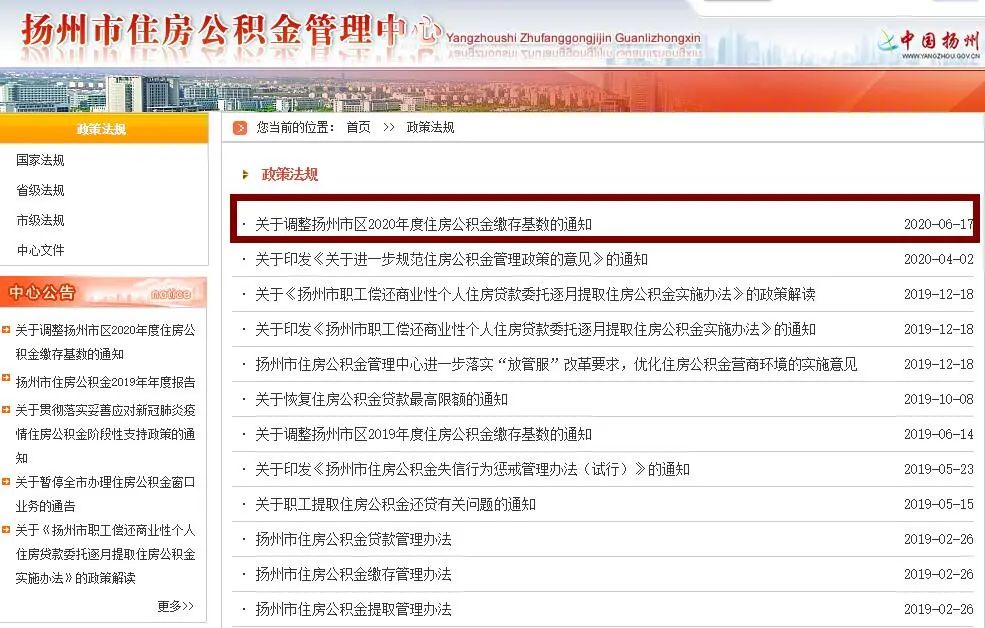Open the highlighted 2020年度缴存基数 notice
This screenshot has height=628, width=985.
[423, 224]
